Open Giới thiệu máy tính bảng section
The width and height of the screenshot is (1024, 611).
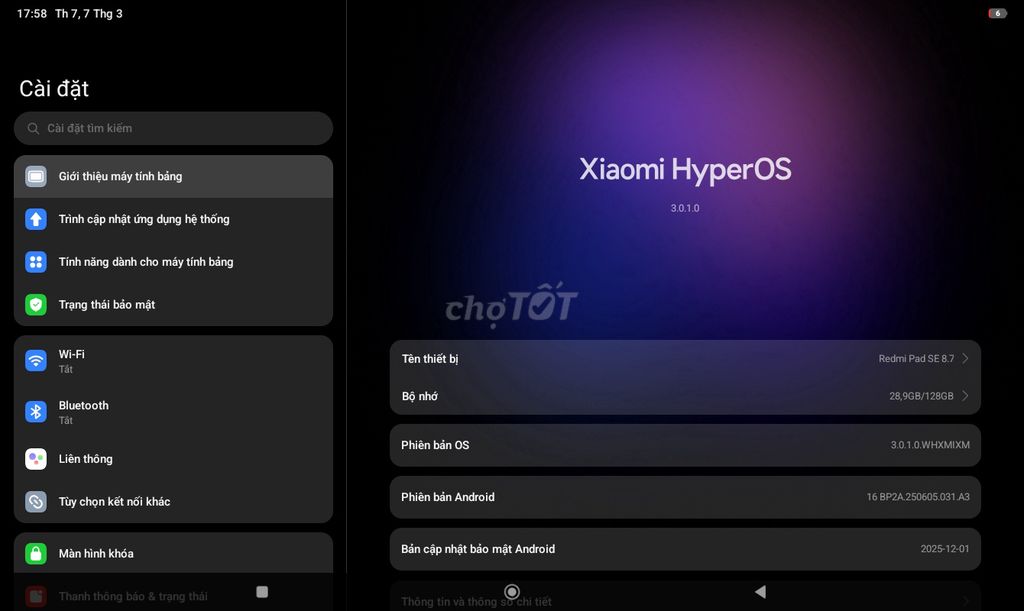173,176
